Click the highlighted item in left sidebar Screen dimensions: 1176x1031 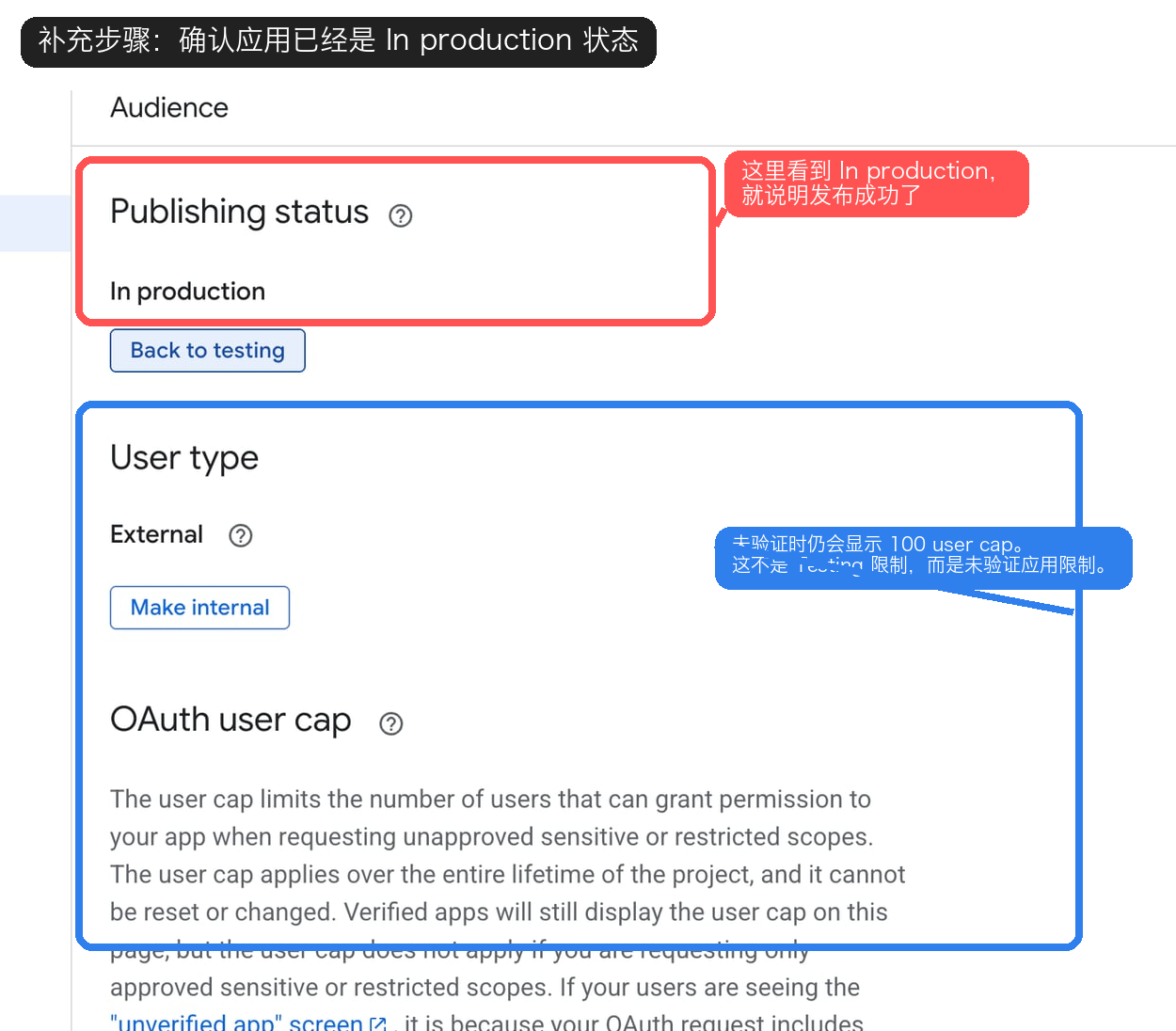pos(35,224)
